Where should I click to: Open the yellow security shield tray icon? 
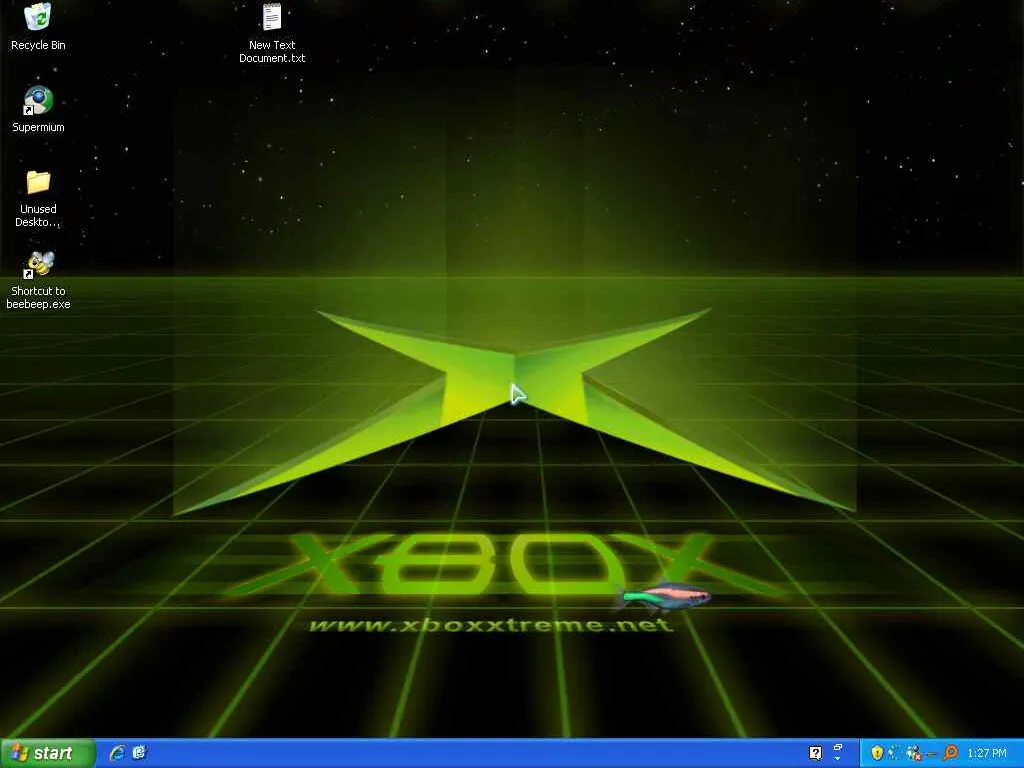[x=877, y=753]
